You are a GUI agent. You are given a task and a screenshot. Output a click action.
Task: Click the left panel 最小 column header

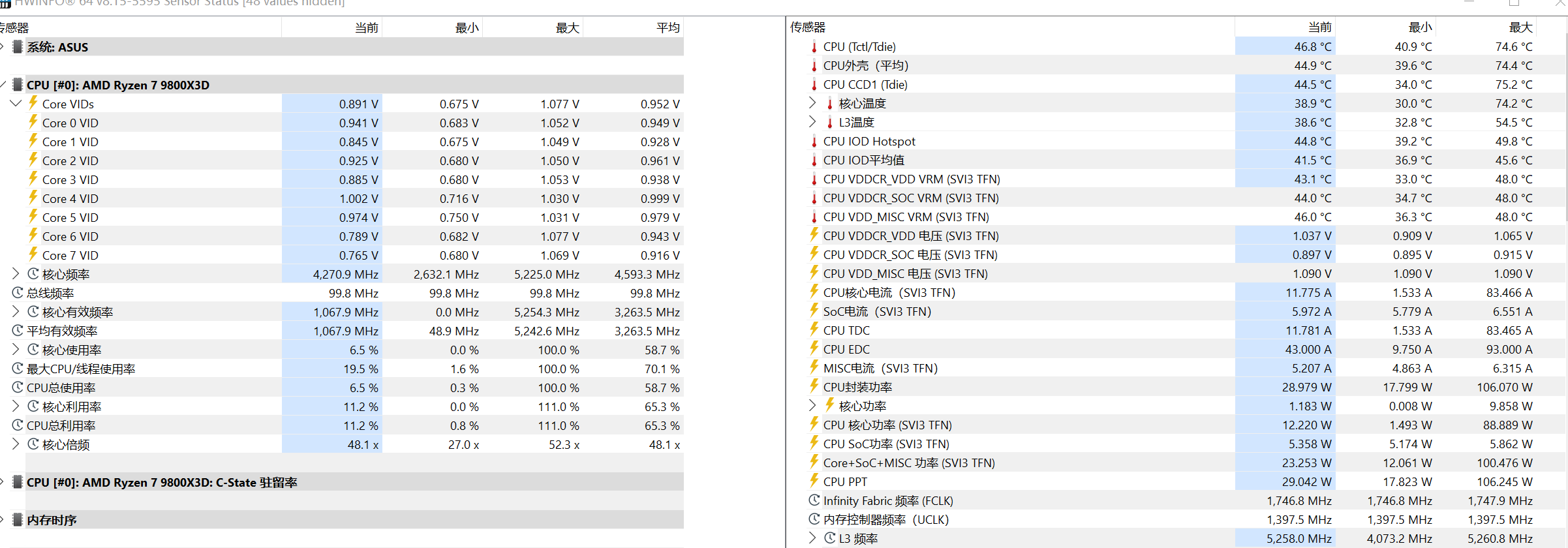point(432,27)
